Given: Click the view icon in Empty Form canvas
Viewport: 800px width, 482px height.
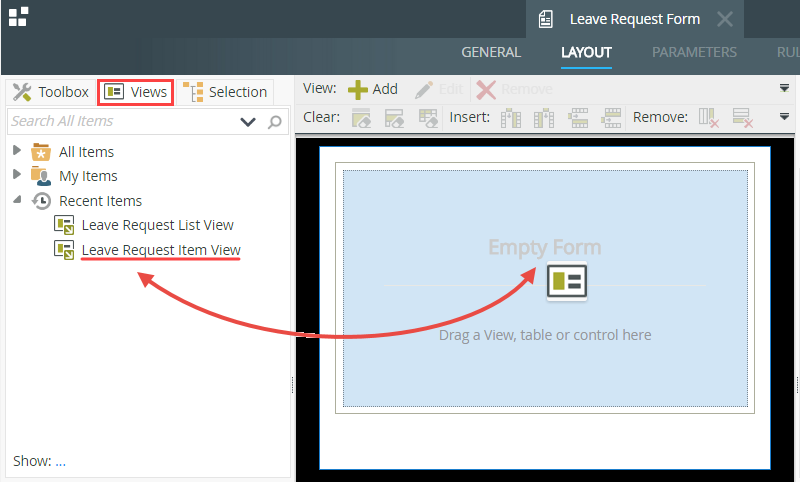Looking at the screenshot, I should (567, 281).
